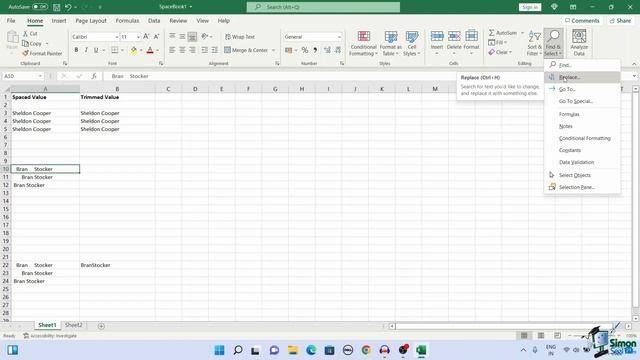
Task: Apply Percent Style
Action: click(x=304, y=50)
